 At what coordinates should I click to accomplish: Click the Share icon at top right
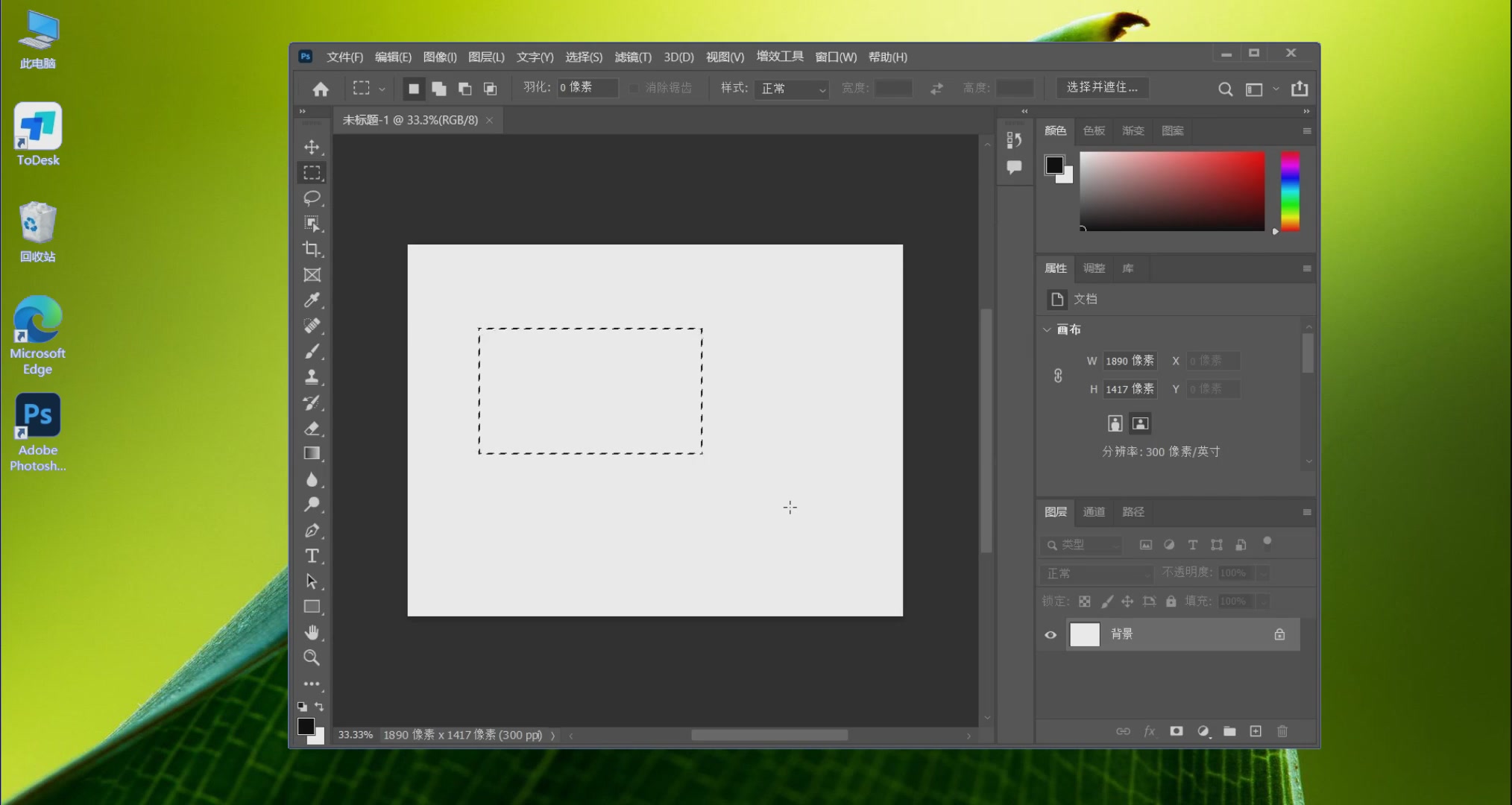(1300, 88)
